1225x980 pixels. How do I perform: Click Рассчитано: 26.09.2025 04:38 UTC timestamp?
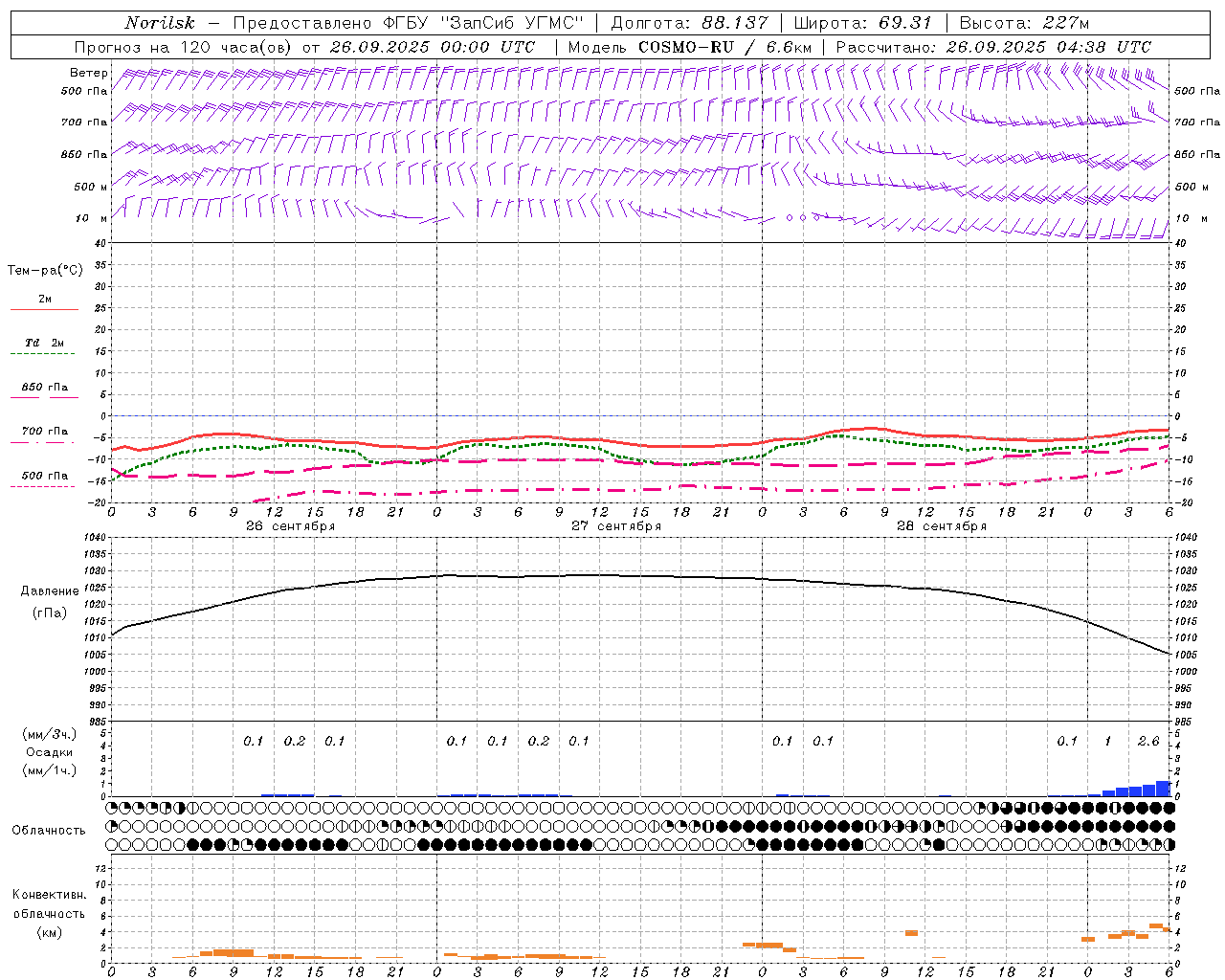click(x=993, y=47)
